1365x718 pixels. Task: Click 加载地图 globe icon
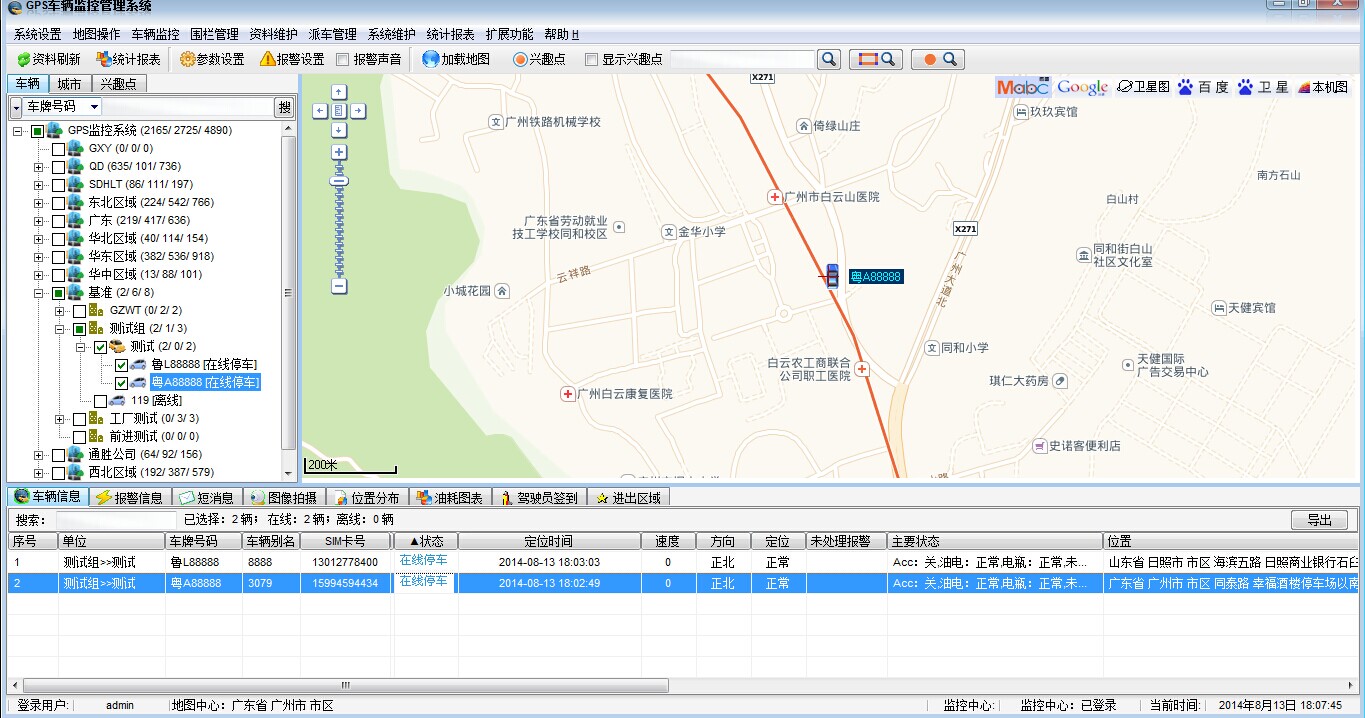(x=431, y=59)
